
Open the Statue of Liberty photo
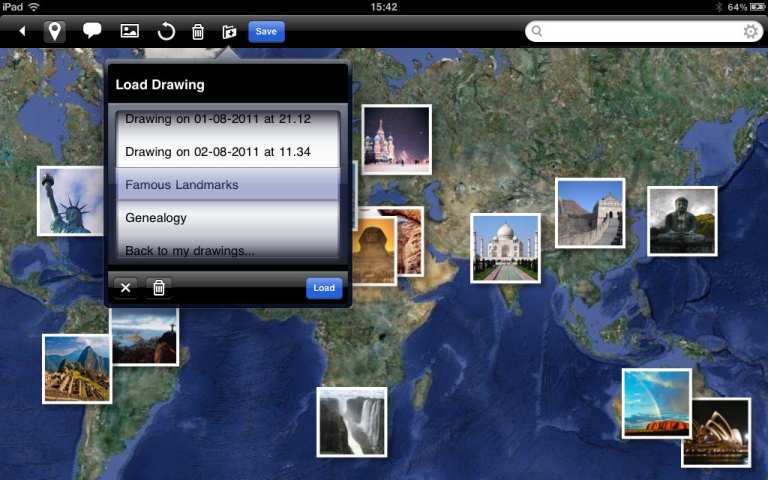pos(71,201)
